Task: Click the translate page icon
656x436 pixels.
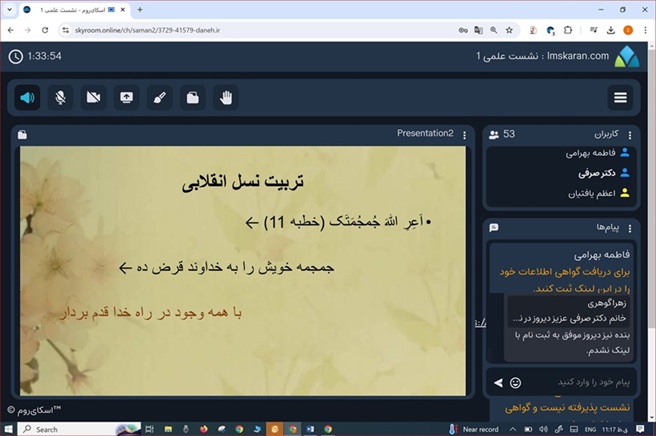Action: (478, 30)
